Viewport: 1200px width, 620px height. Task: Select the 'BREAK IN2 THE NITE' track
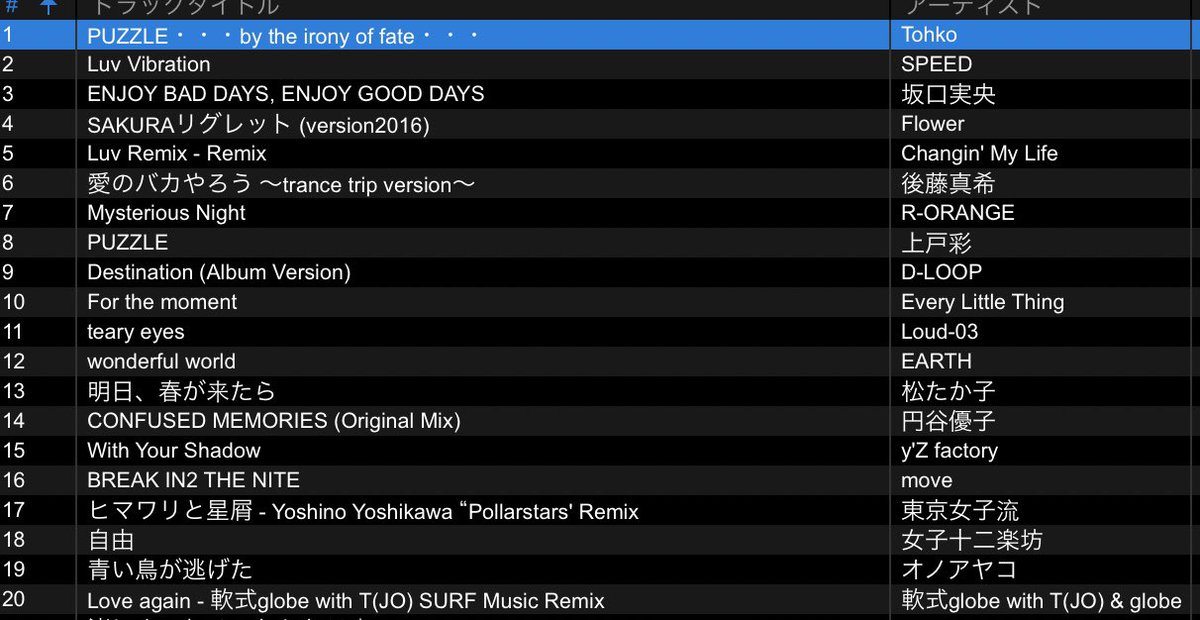[193, 480]
